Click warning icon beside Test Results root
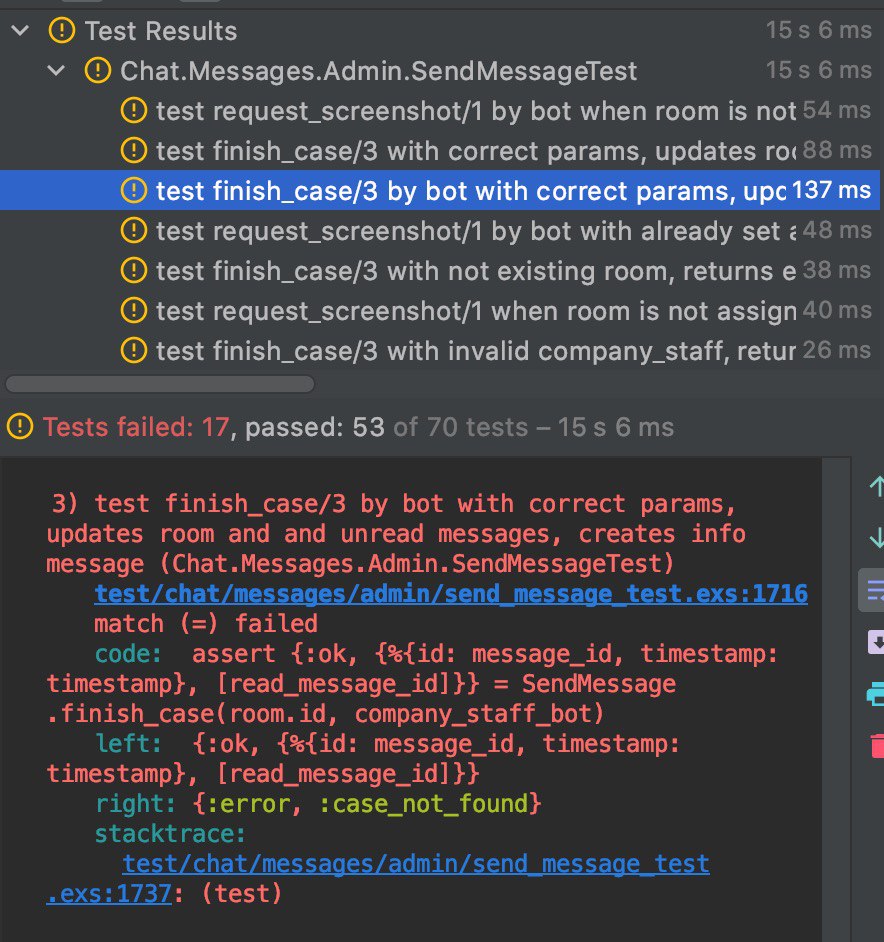 (x=62, y=31)
